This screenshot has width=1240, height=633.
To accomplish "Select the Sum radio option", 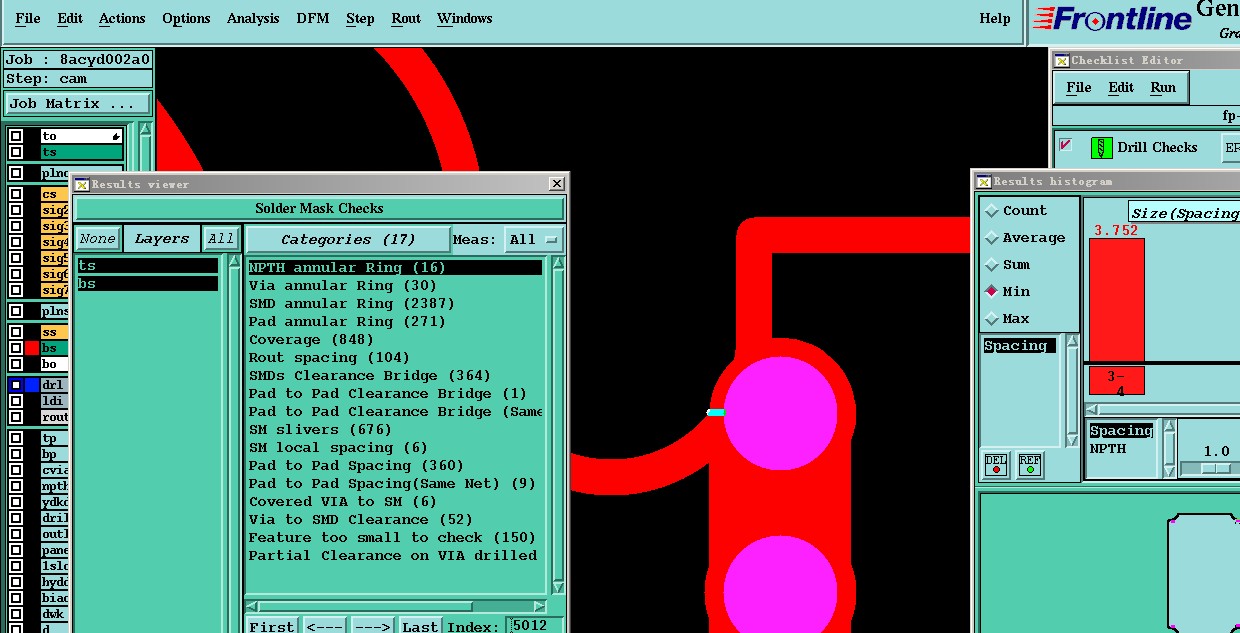I will click(1008, 265).
